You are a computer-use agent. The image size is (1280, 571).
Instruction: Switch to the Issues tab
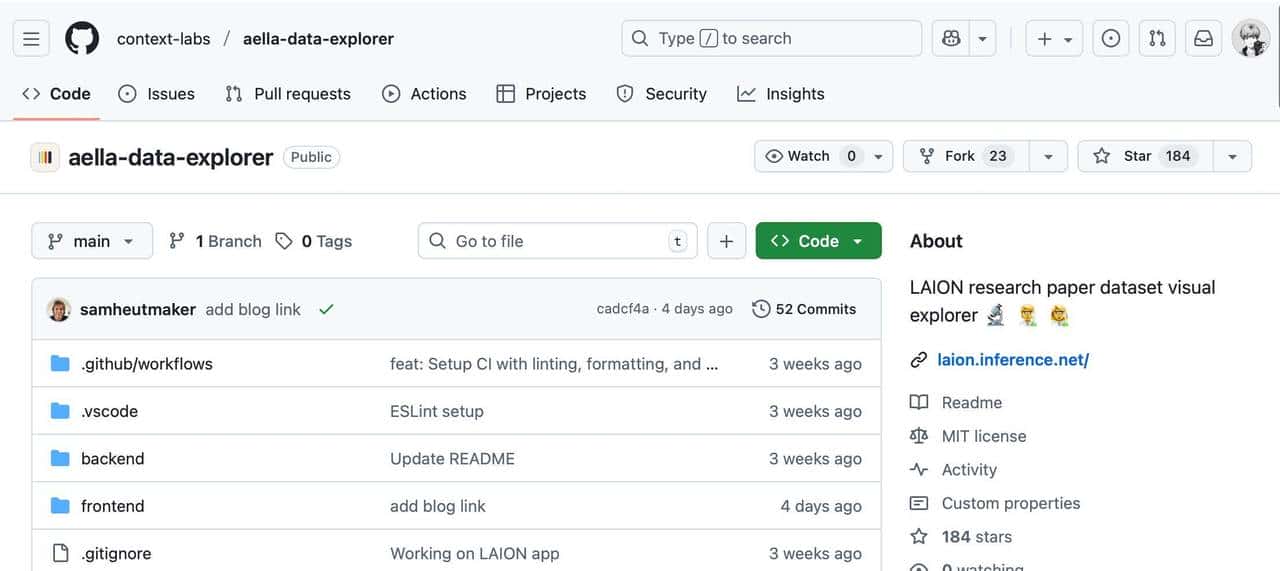coord(157,94)
